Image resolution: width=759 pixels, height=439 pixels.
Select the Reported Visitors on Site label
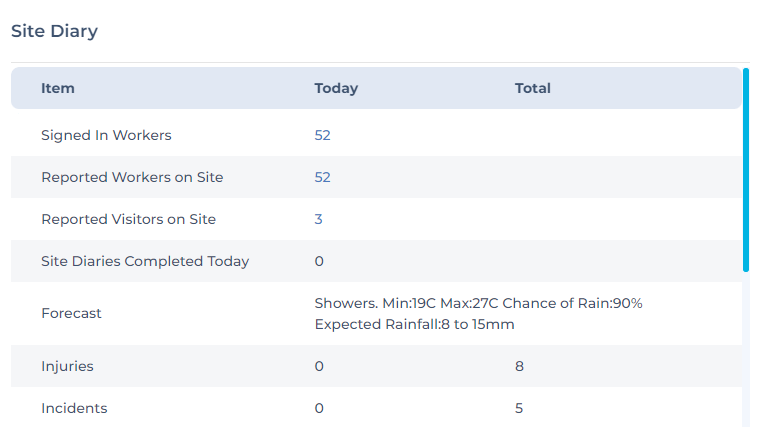128,219
